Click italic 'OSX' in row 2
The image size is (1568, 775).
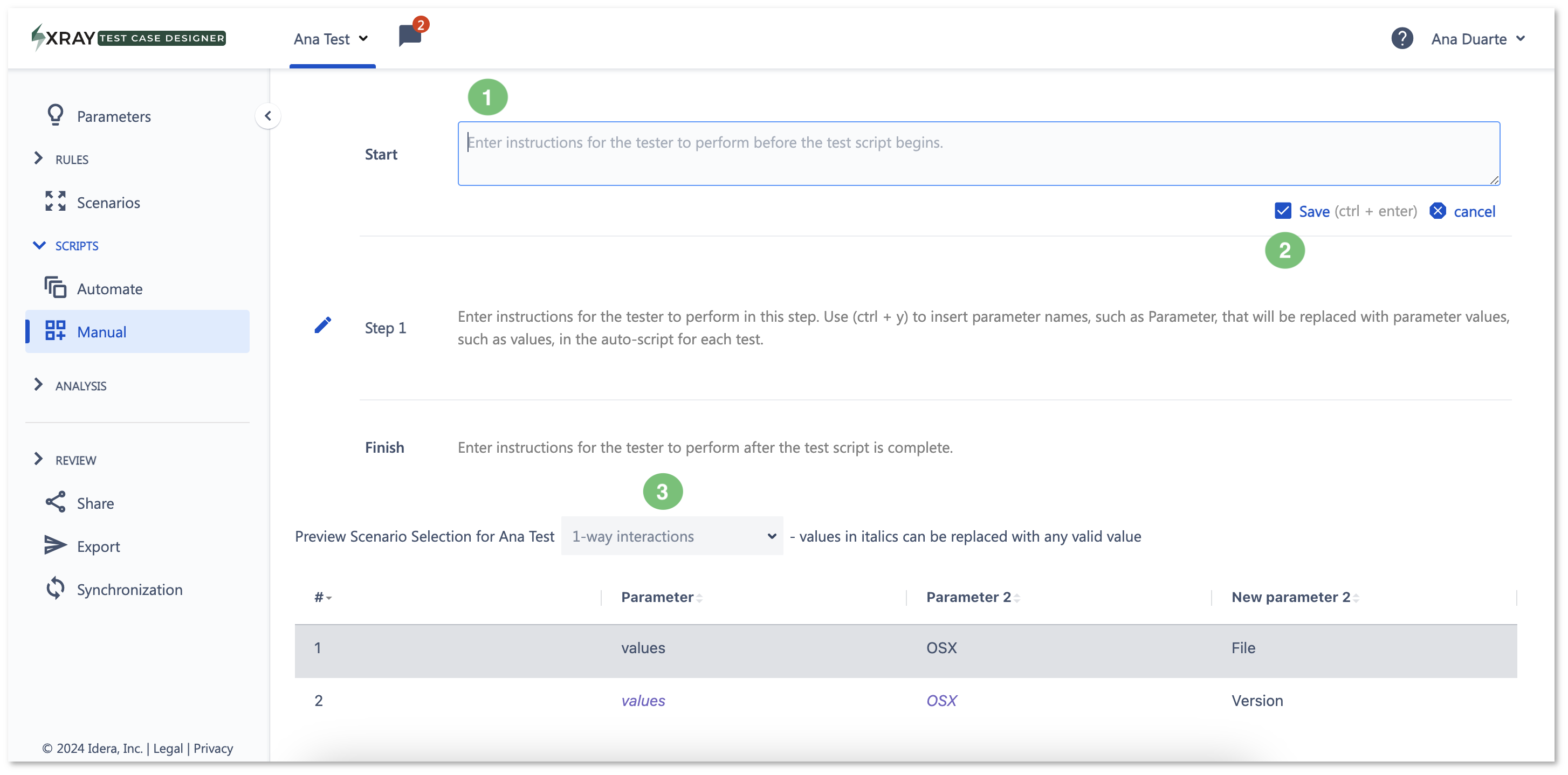[x=941, y=700]
